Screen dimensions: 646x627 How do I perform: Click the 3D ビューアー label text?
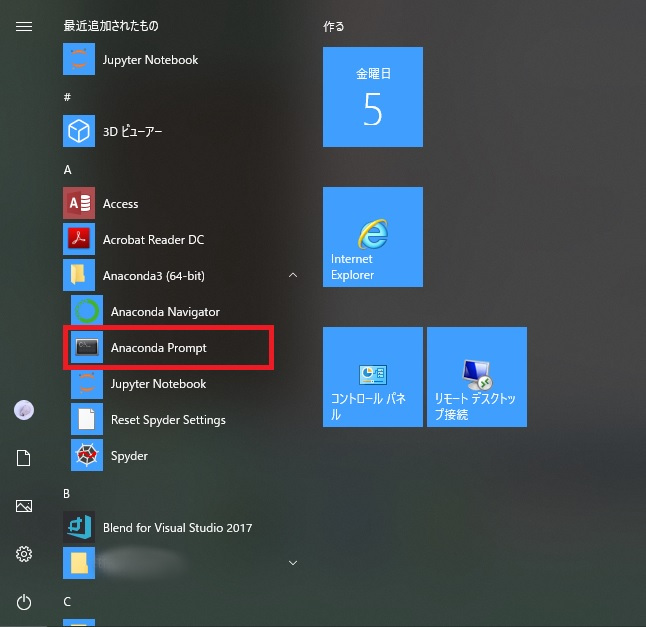click(132, 132)
